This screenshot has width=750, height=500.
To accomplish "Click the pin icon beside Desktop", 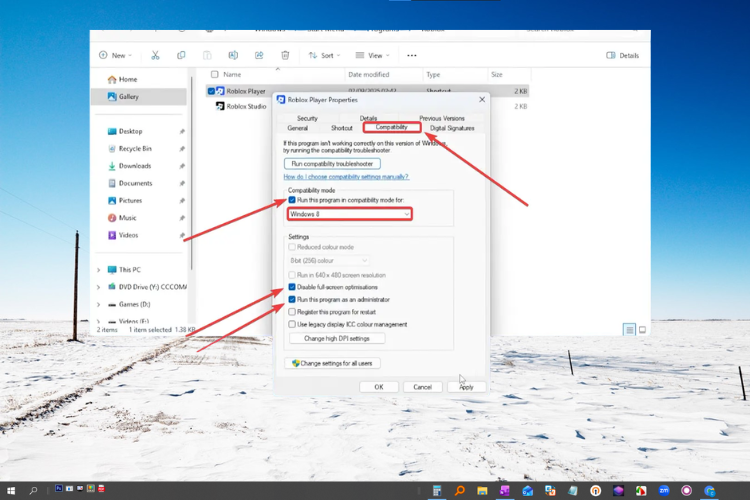I will [182, 132].
